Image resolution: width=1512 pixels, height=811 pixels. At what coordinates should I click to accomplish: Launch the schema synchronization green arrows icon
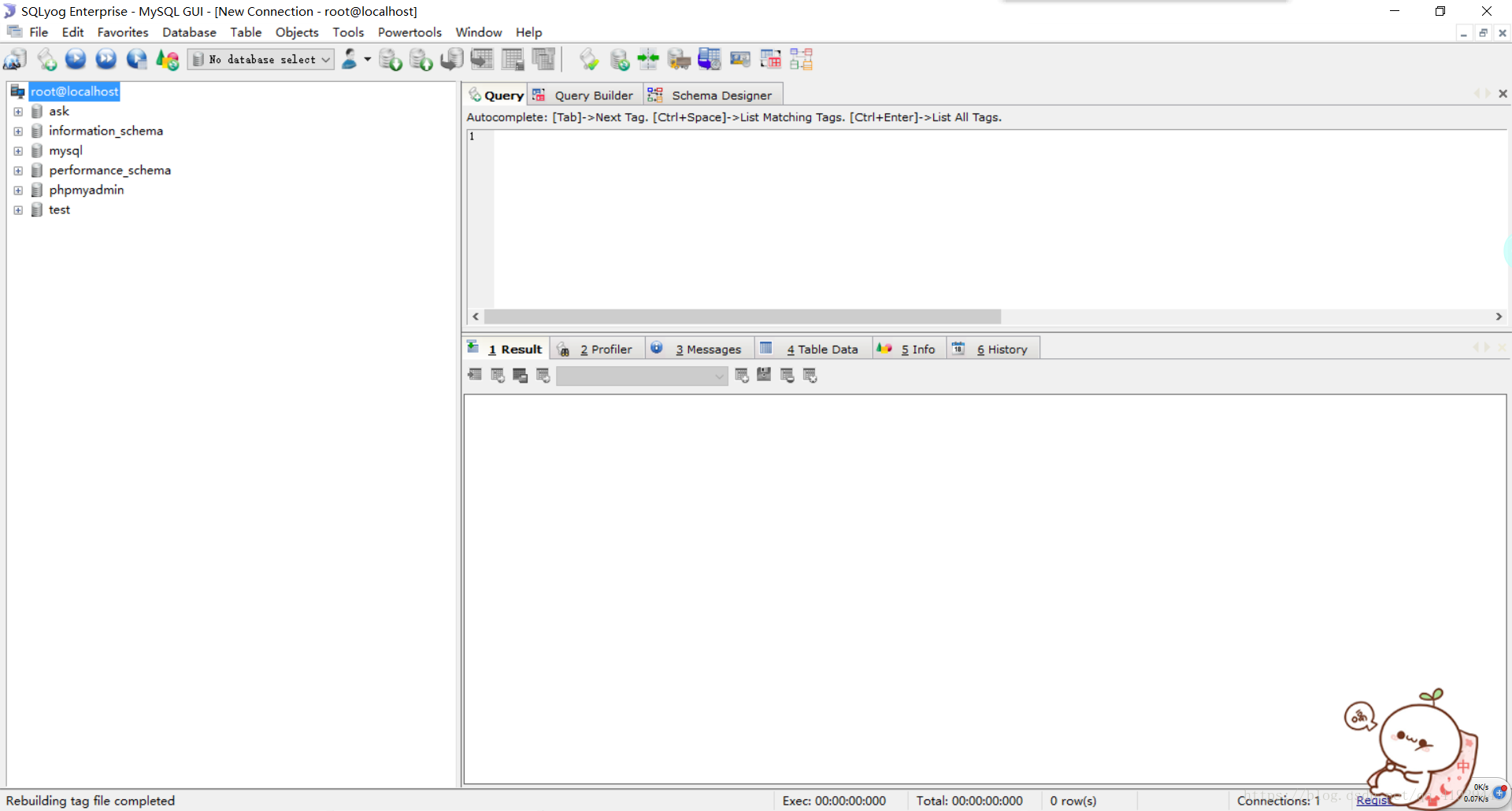coord(648,59)
